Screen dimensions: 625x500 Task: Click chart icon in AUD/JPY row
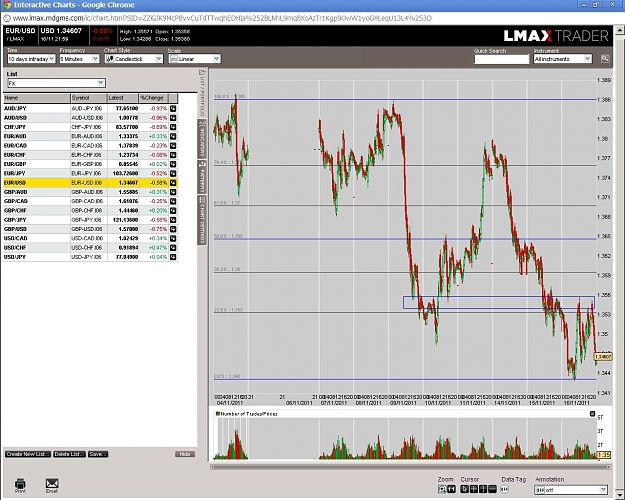pyautogui.click(x=173, y=108)
